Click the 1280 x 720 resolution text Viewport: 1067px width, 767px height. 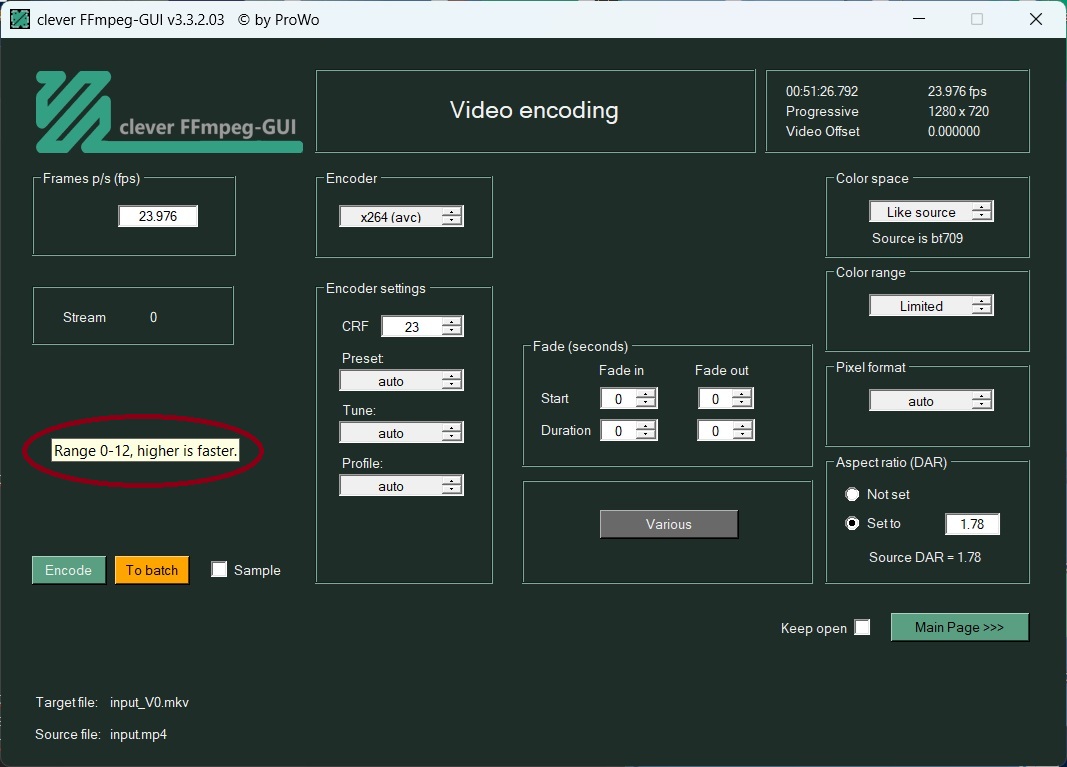[x=958, y=111]
